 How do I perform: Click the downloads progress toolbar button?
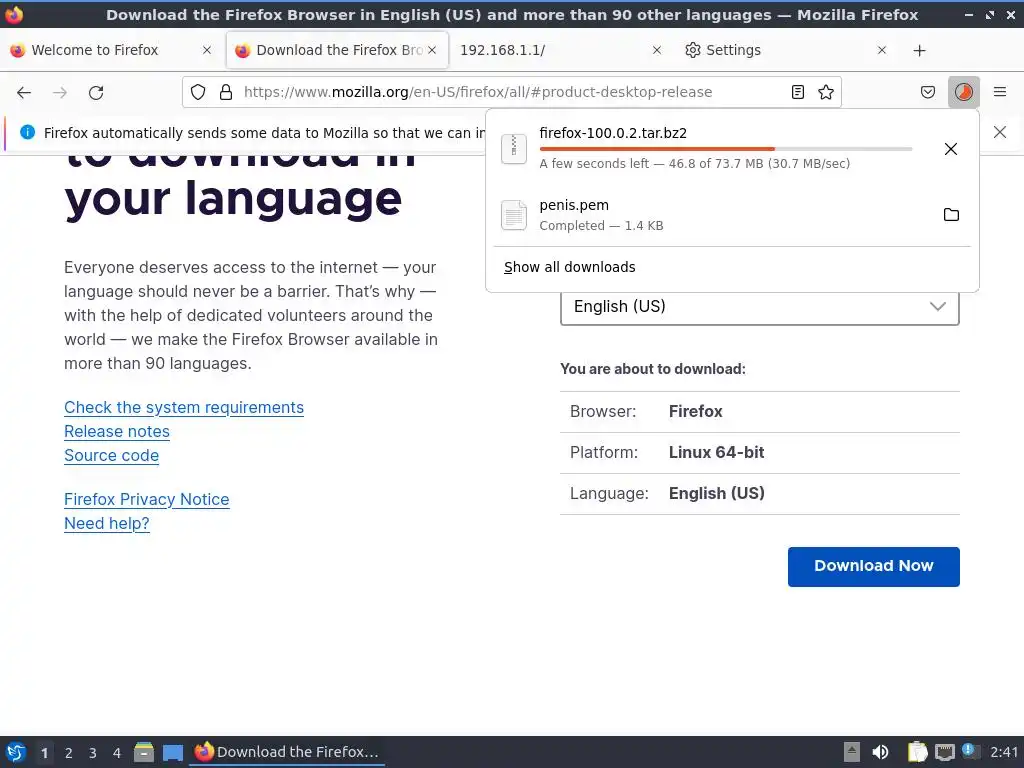coord(963,92)
